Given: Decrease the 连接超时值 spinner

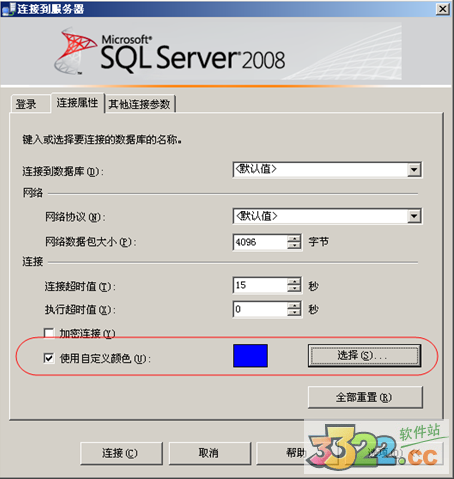Looking at the screenshot, I should pyautogui.click(x=294, y=289).
